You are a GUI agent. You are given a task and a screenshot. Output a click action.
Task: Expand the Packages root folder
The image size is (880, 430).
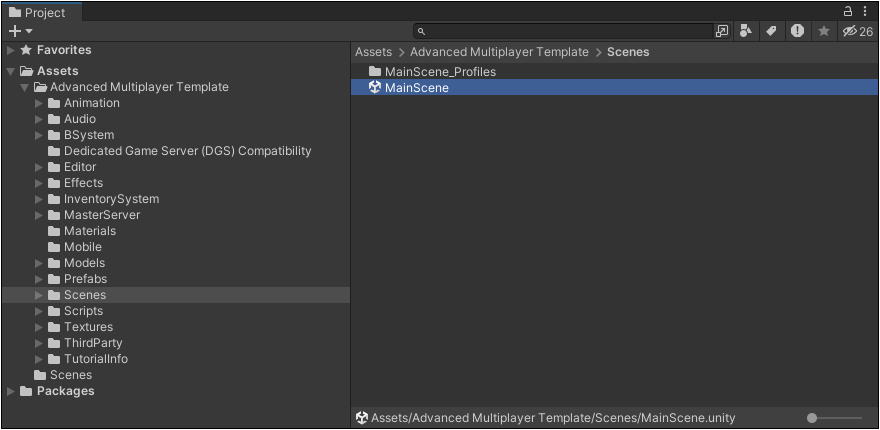click(11, 391)
